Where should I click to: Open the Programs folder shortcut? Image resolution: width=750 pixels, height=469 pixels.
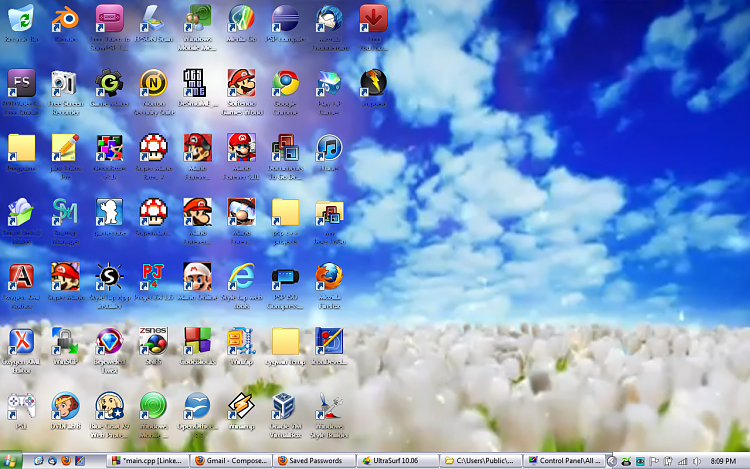[x=22, y=148]
